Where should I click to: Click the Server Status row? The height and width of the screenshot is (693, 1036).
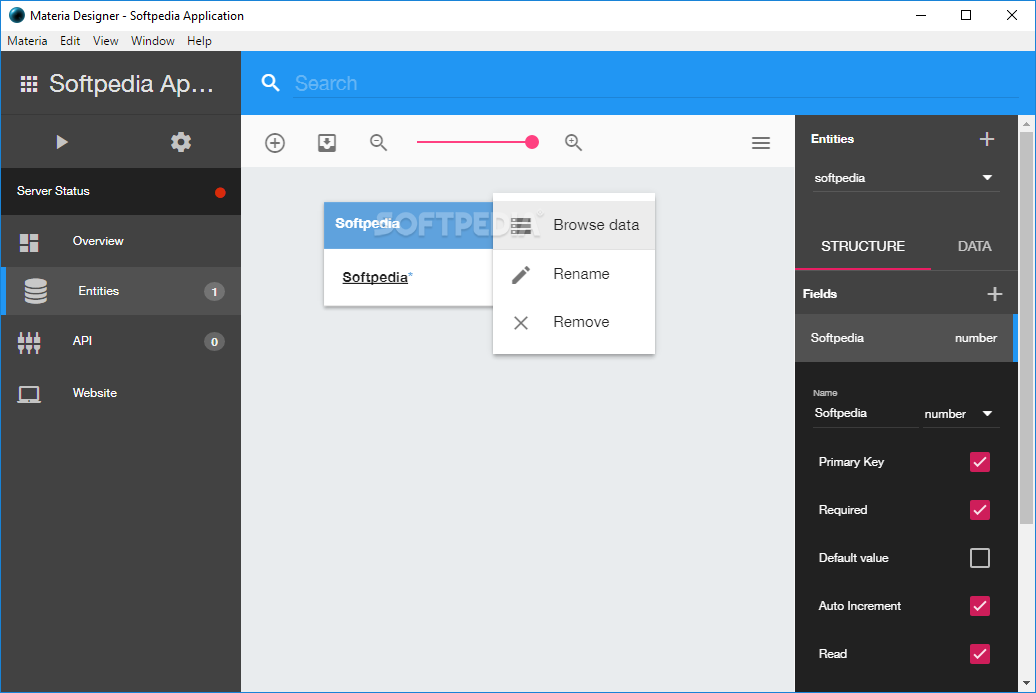pos(121,191)
